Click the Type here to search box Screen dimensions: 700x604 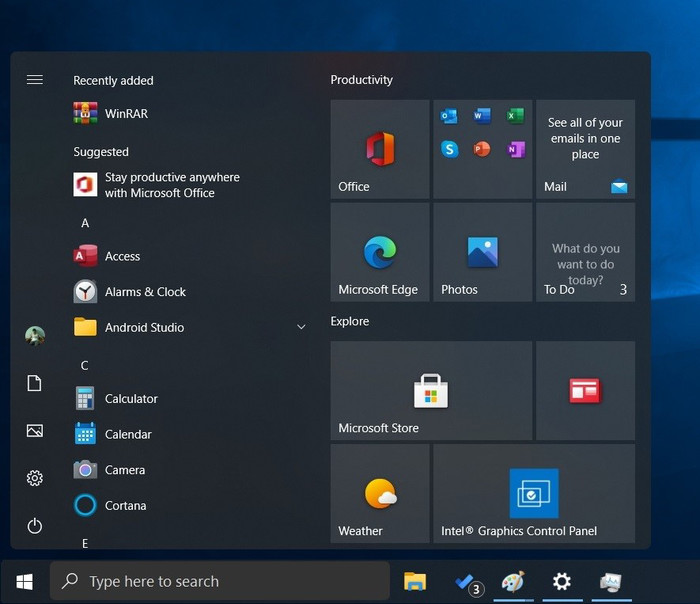220,581
